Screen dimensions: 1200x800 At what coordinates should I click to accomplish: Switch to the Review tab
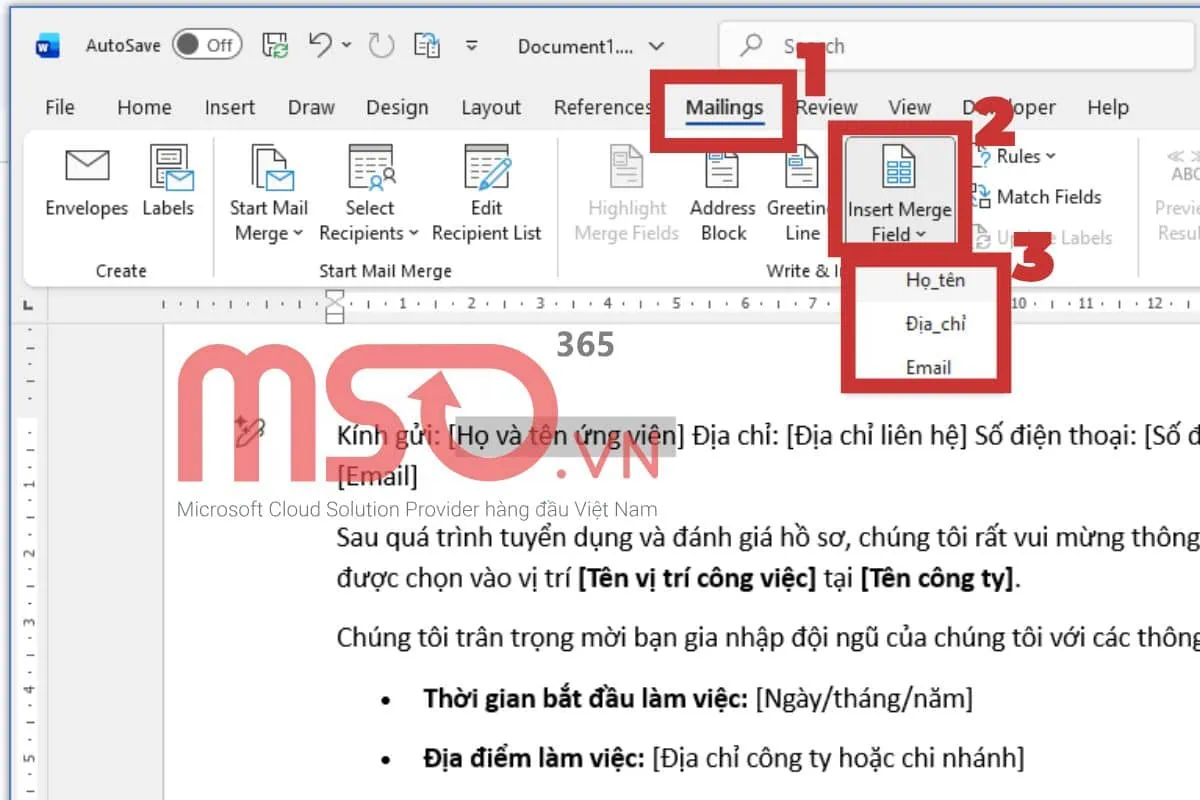(x=826, y=107)
